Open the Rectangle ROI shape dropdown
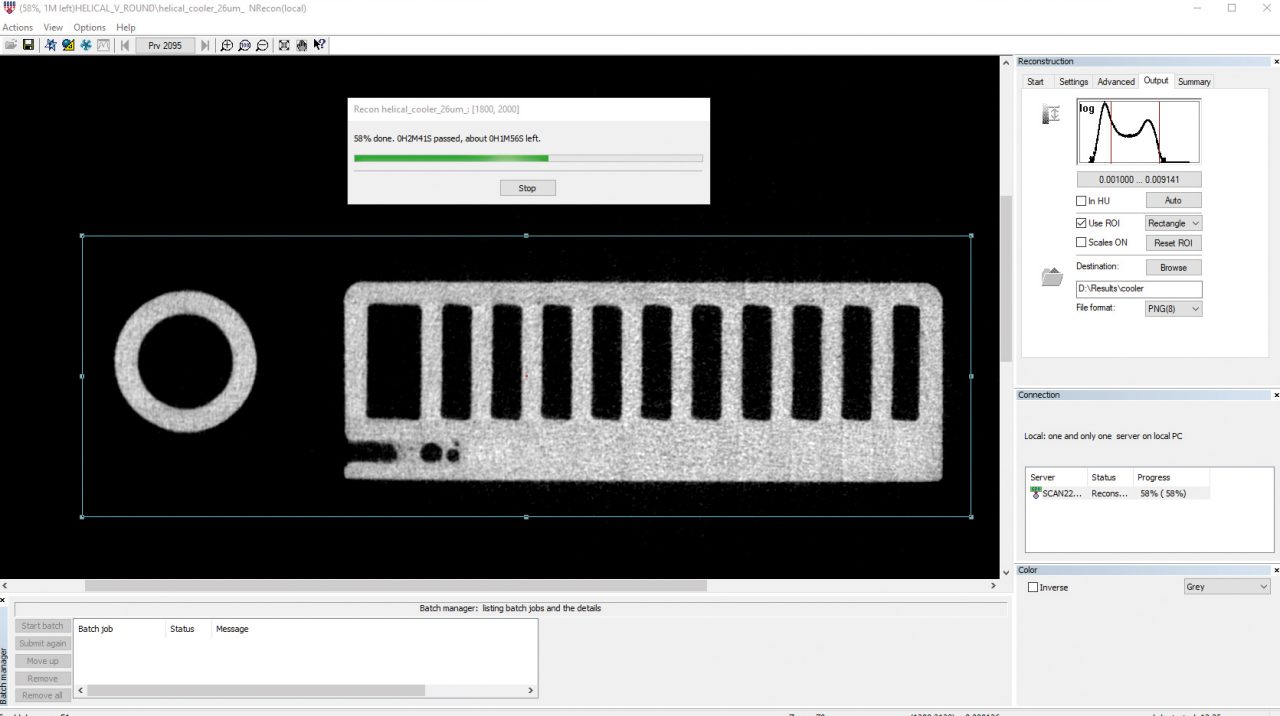 [1173, 223]
